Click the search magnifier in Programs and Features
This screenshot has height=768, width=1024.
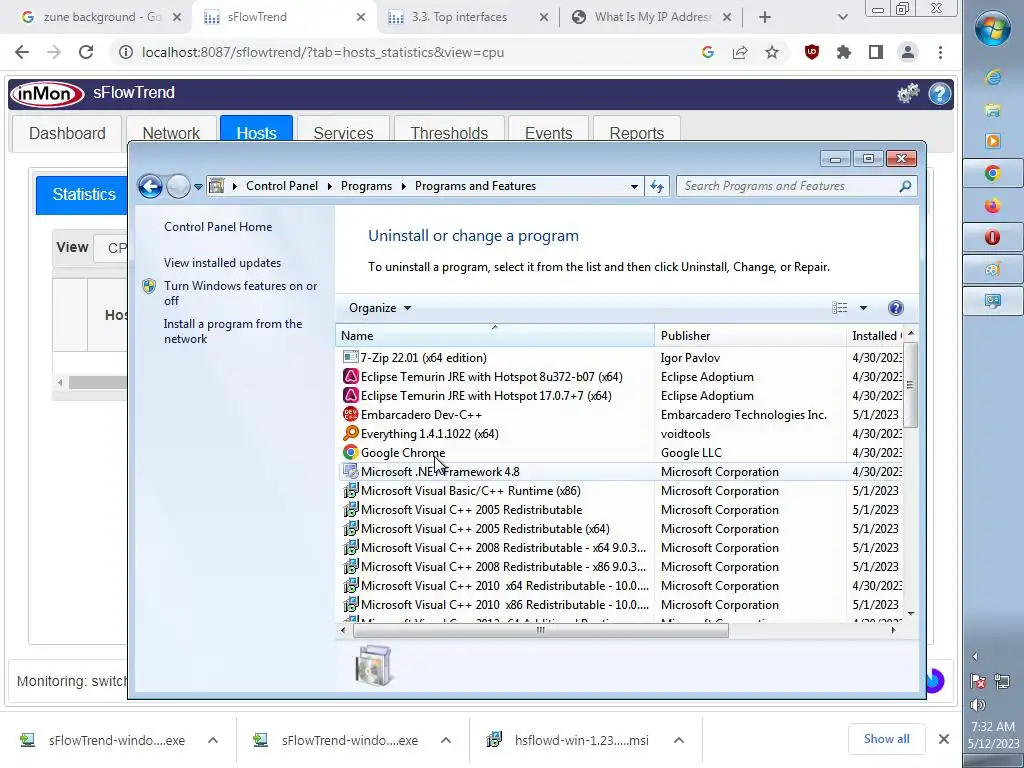[905, 186]
